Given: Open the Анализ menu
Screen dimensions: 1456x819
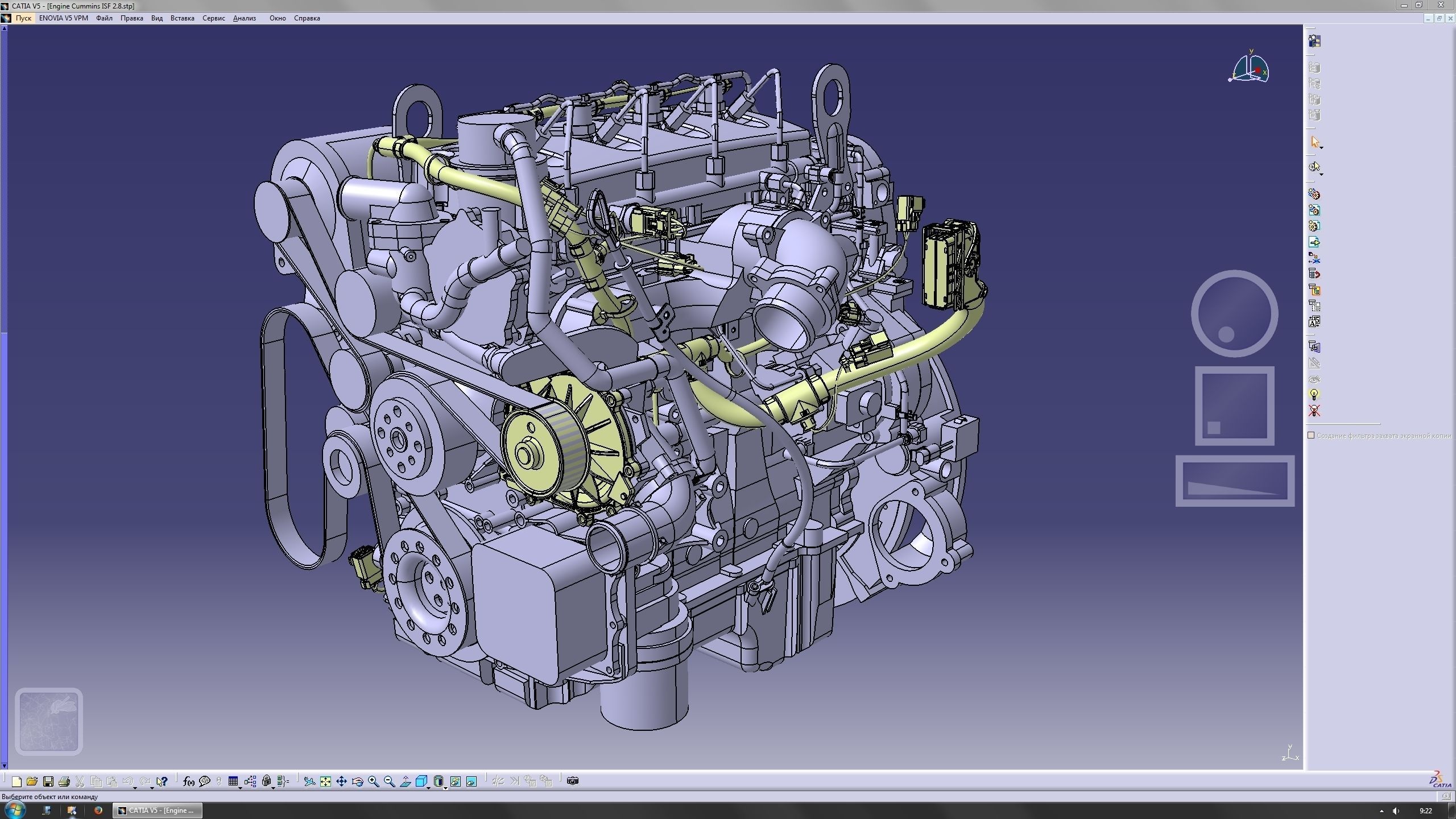Looking at the screenshot, I should coord(244,18).
